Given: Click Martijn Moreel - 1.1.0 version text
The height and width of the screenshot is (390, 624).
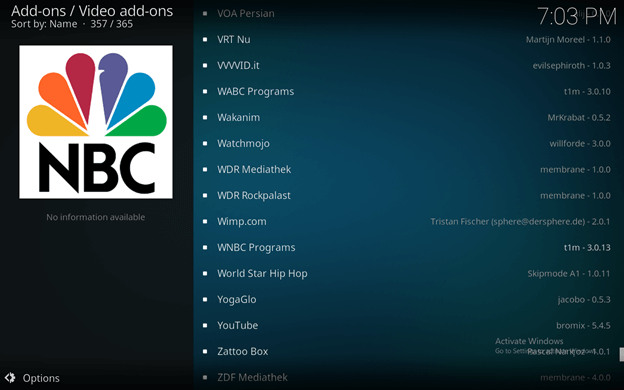Looking at the screenshot, I should [x=568, y=40].
